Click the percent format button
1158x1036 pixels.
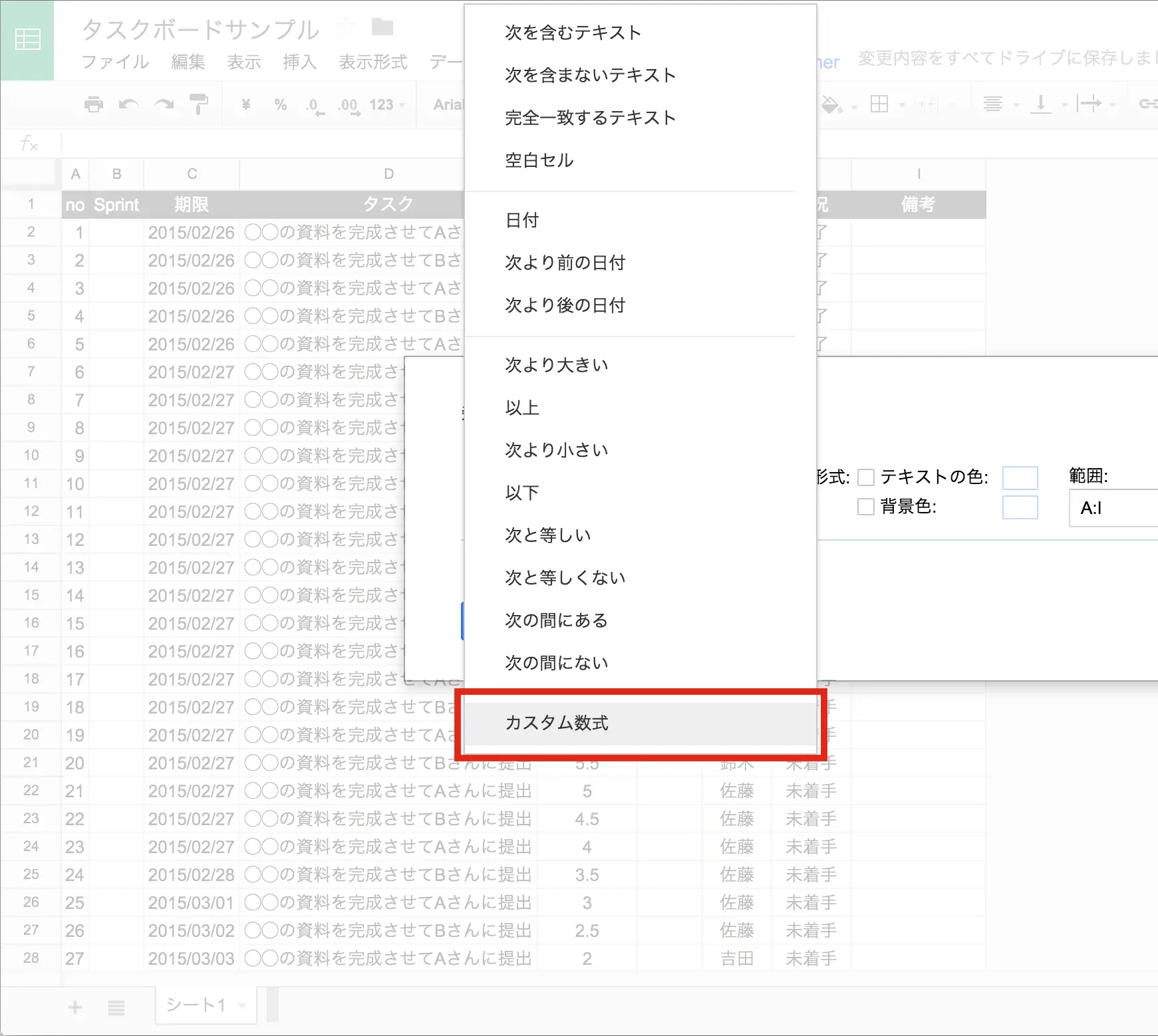click(280, 104)
